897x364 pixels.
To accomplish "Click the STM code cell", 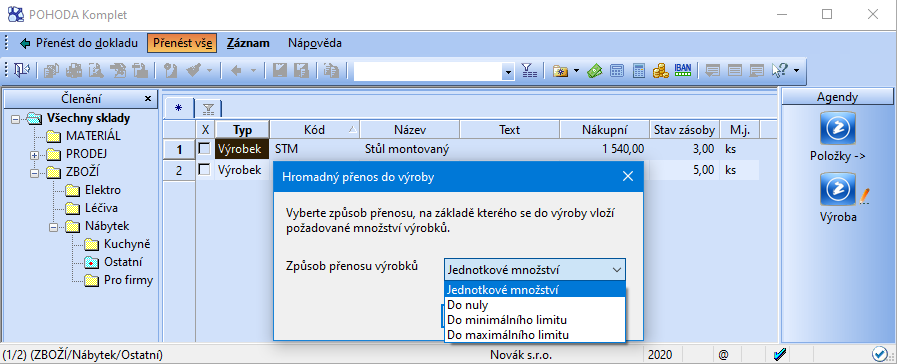I will pyautogui.click(x=315, y=149).
